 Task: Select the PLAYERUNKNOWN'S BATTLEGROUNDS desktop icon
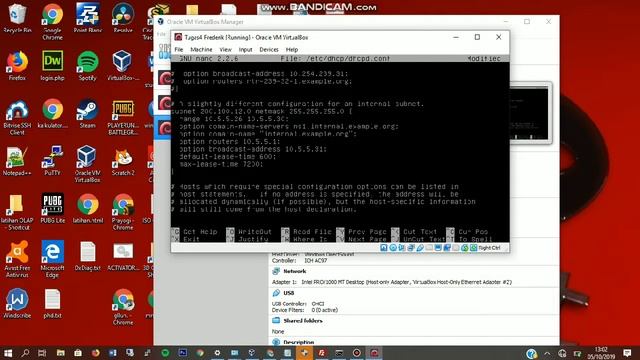click(x=123, y=117)
